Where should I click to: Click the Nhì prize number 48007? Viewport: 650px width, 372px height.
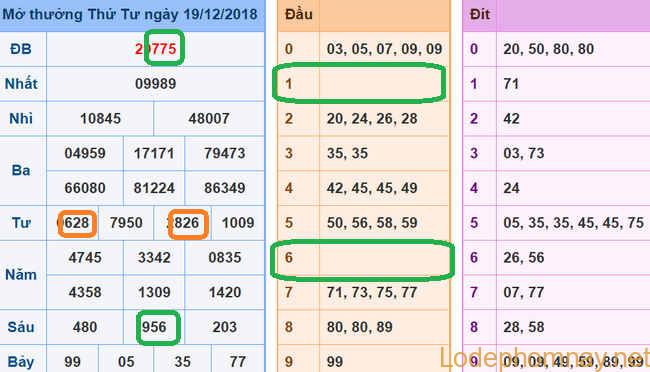click(x=209, y=119)
